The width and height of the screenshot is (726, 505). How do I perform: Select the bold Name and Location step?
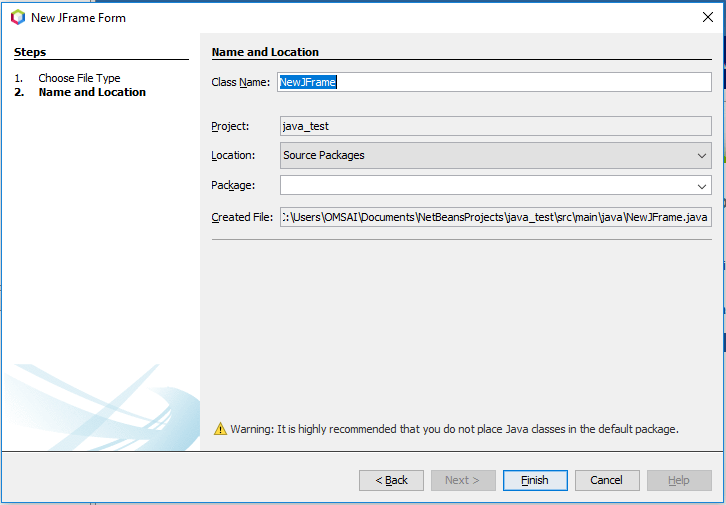click(92, 92)
